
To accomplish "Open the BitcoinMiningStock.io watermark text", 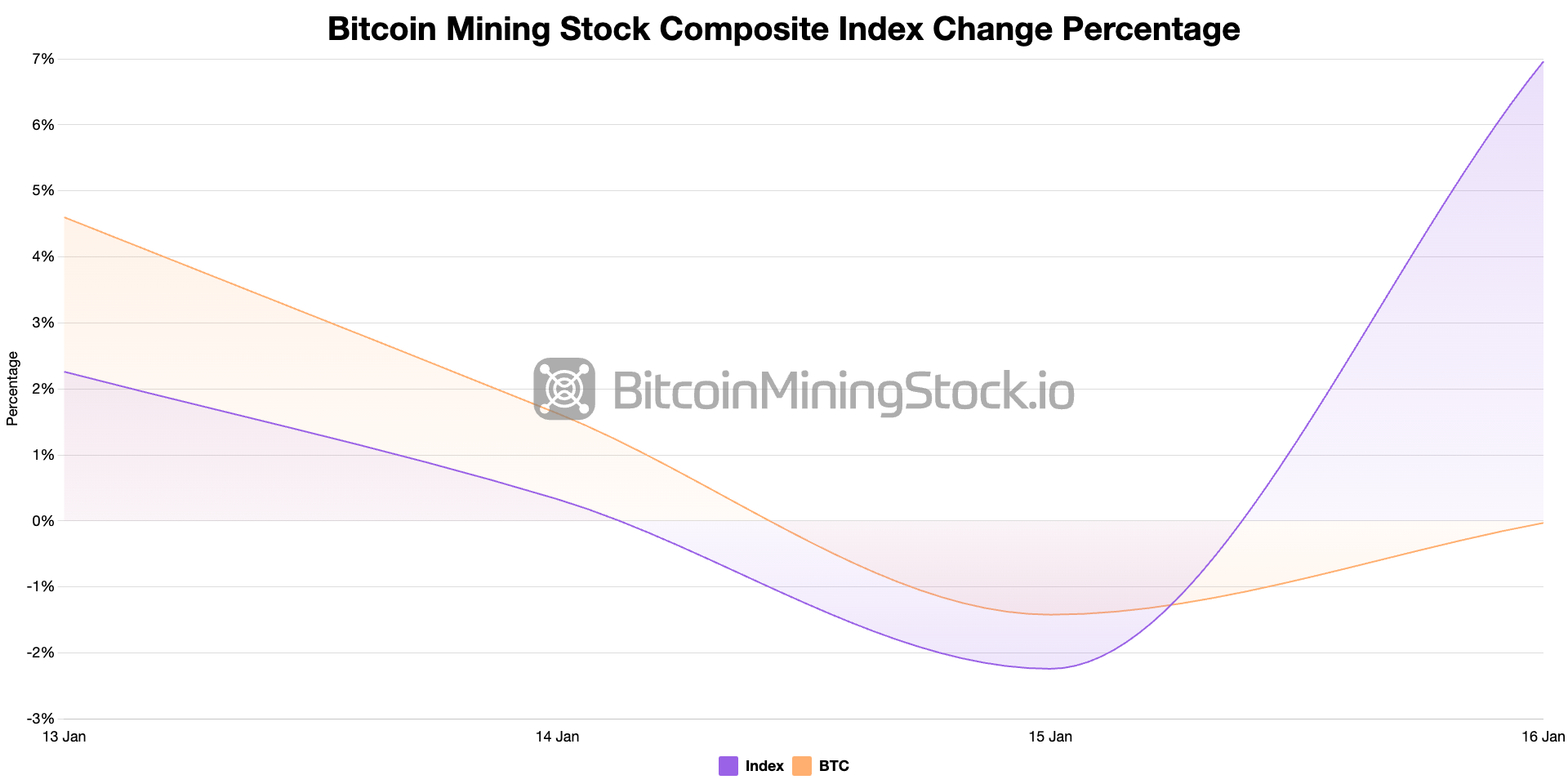I will click(843, 390).
